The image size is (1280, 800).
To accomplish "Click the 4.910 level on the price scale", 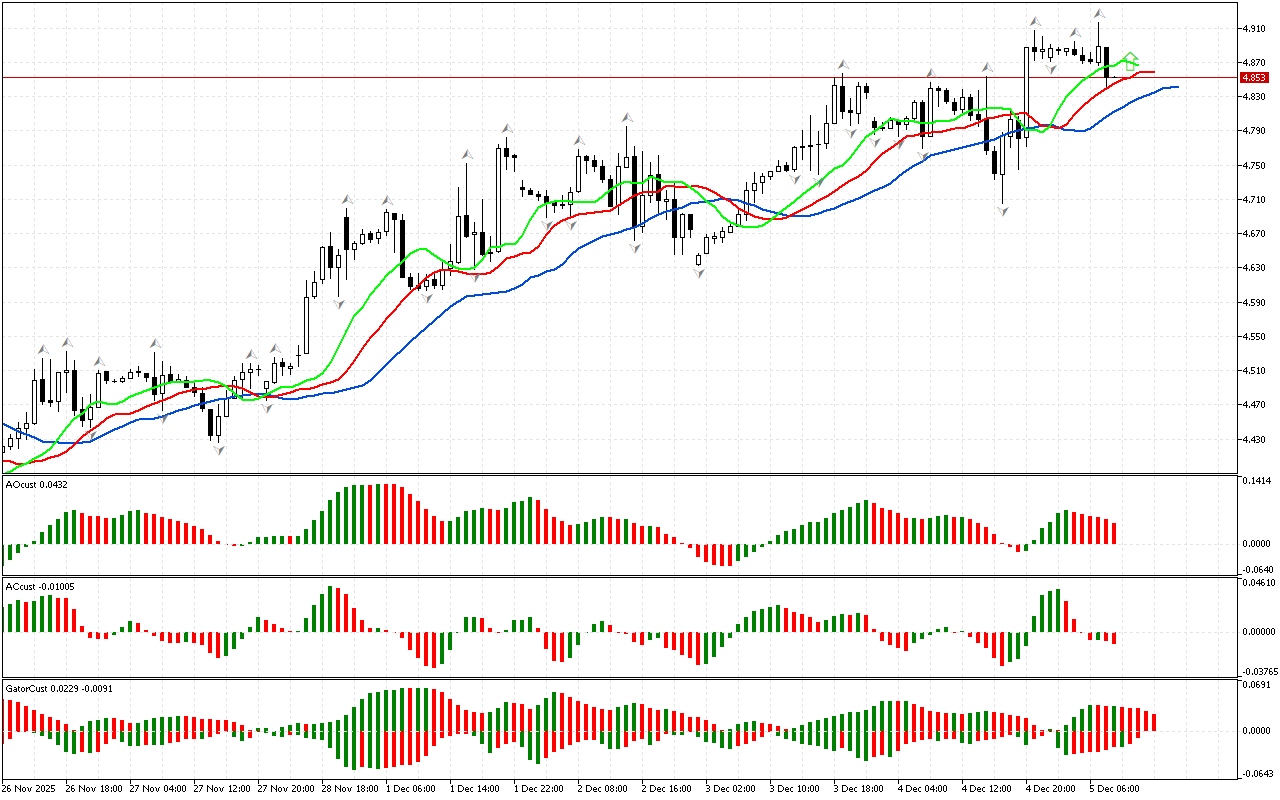I will (1252, 29).
